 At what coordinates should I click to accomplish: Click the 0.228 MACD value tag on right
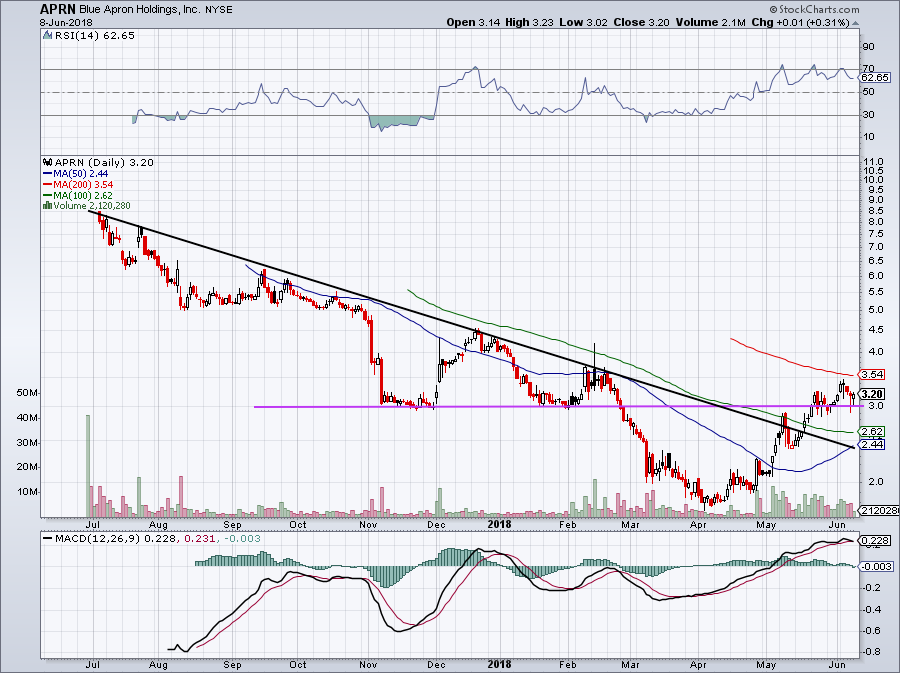point(875,540)
